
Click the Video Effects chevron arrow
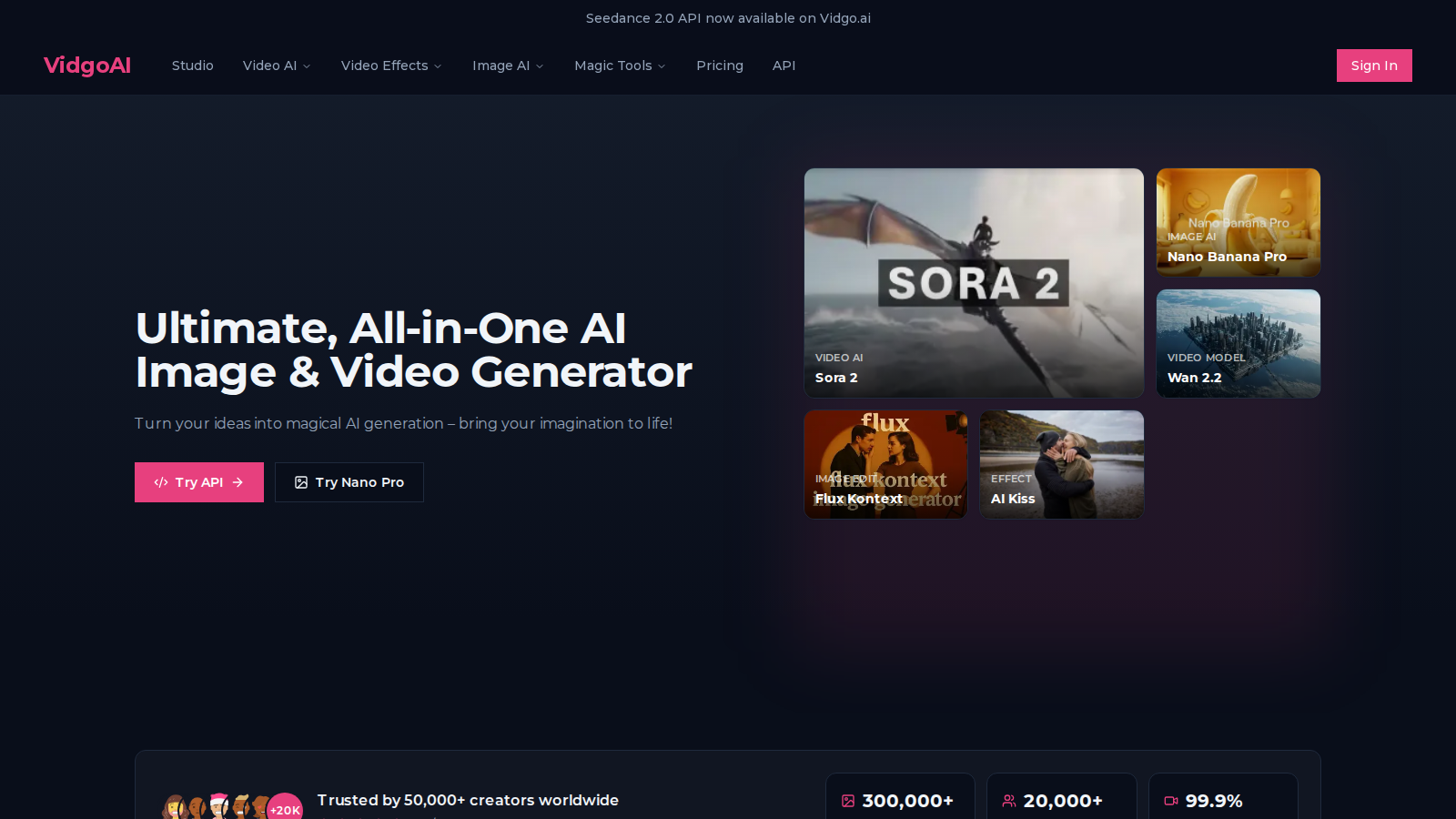(x=438, y=66)
